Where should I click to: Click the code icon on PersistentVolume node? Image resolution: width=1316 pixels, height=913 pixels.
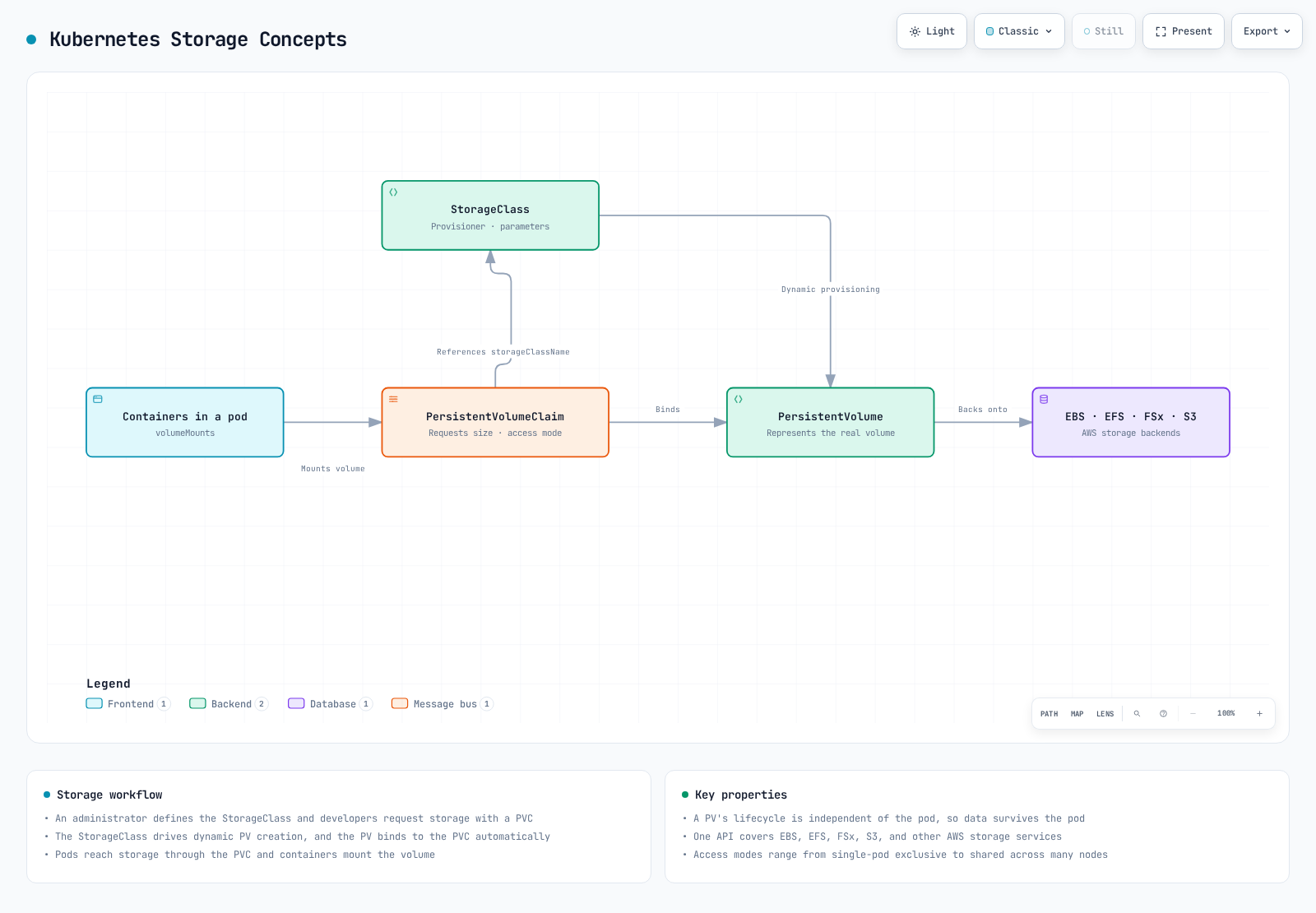pyautogui.click(x=739, y=400)
